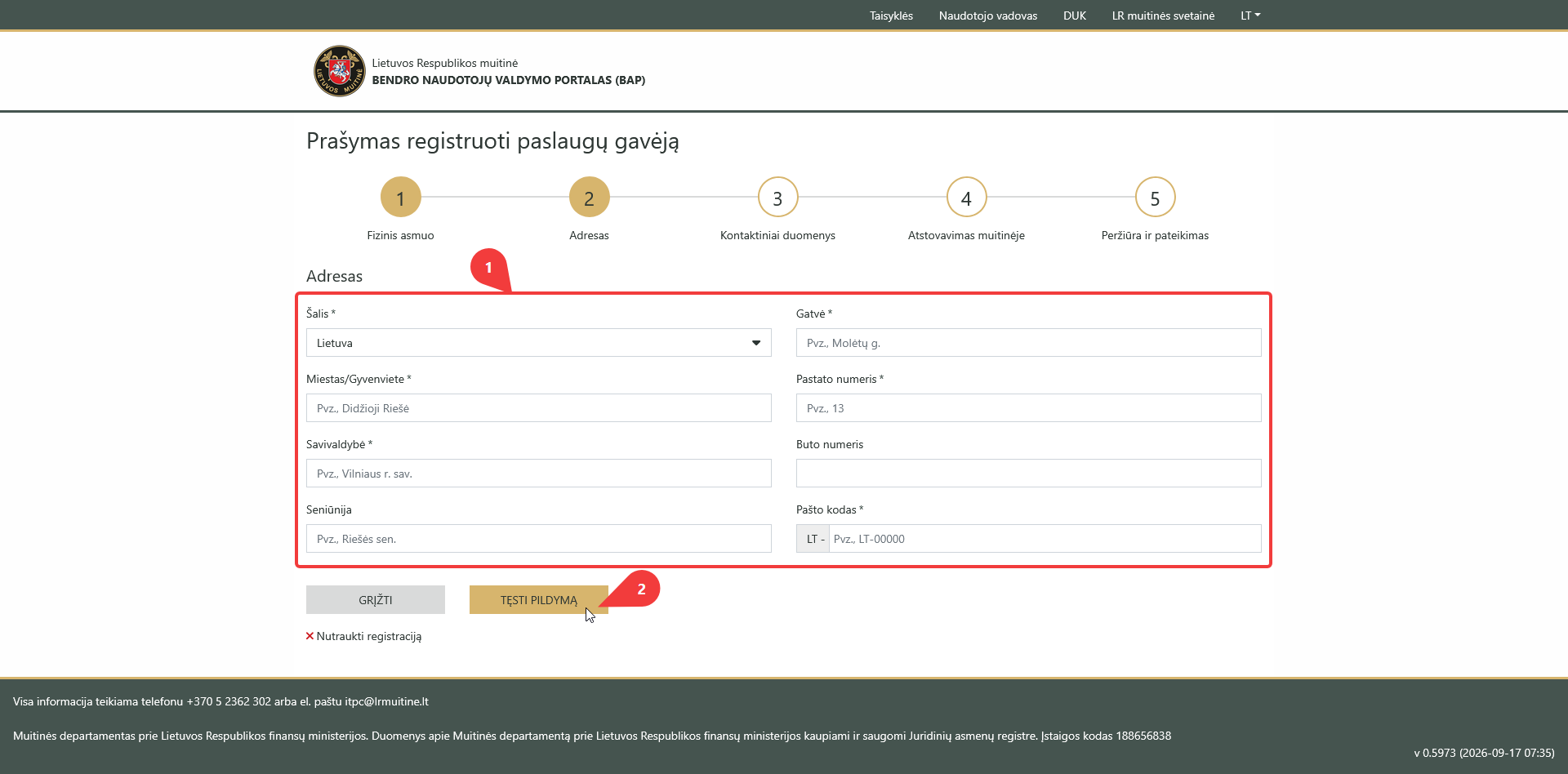Screen dimensions: 1568x774
Task: Click the Pastato numeris input field
Action: click(x=1029, y=408)
